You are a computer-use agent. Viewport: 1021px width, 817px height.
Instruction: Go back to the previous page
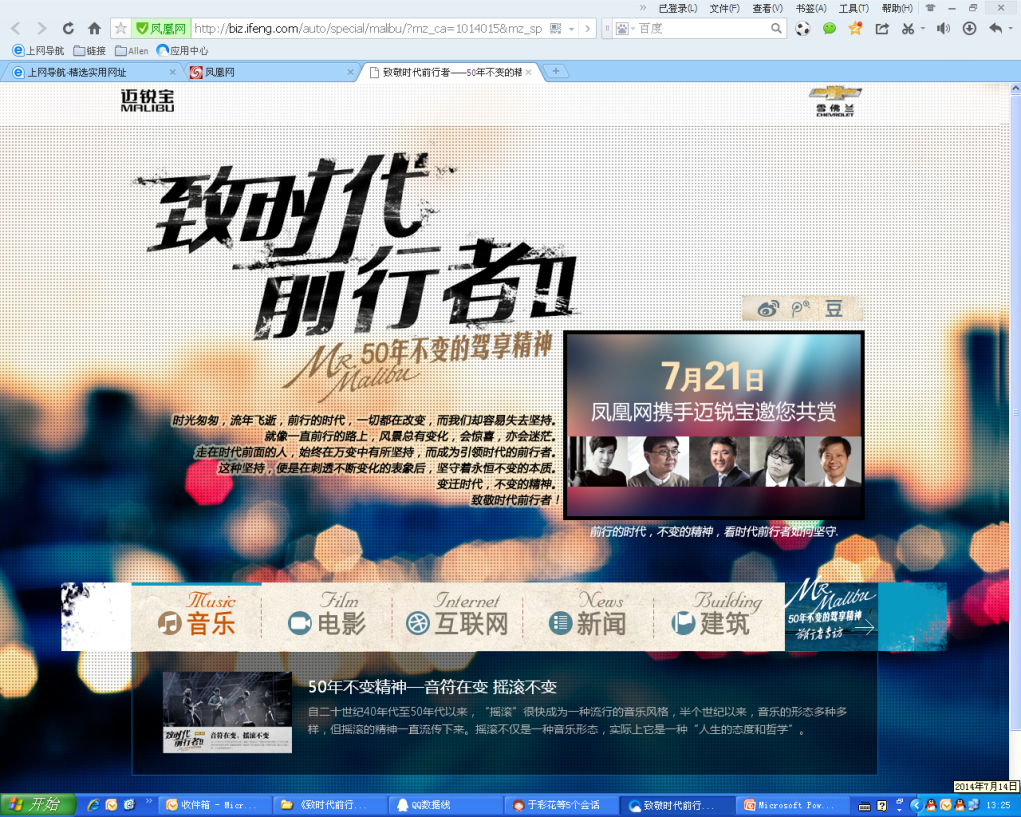[x=16, y=29]
